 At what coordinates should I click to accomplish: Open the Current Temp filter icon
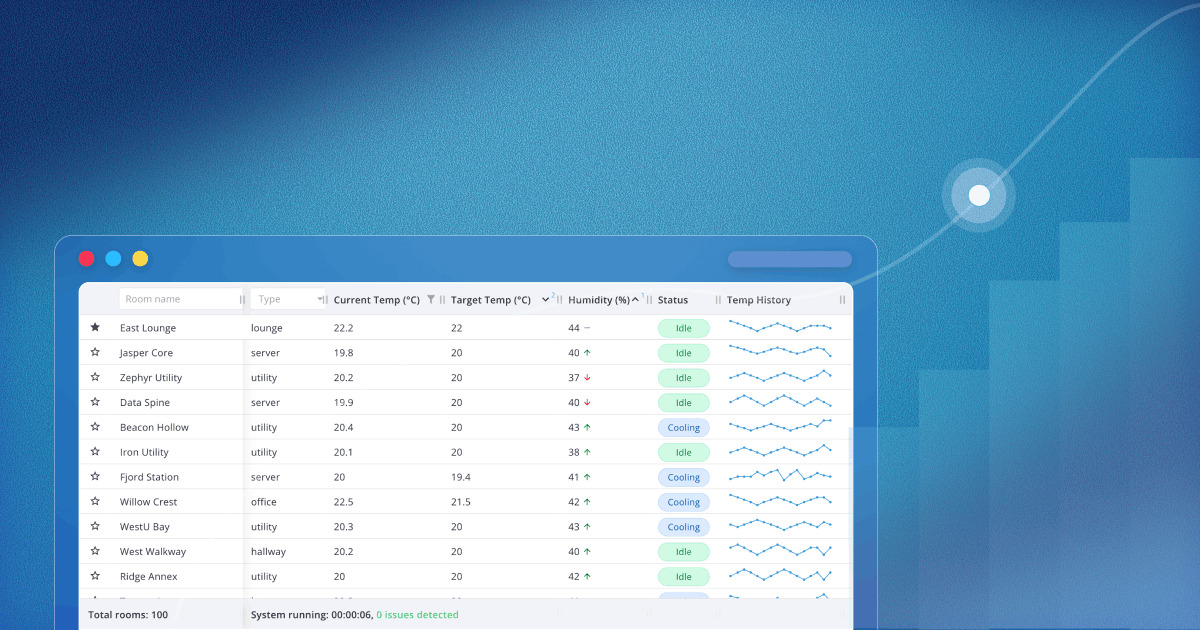coord(430,299)
